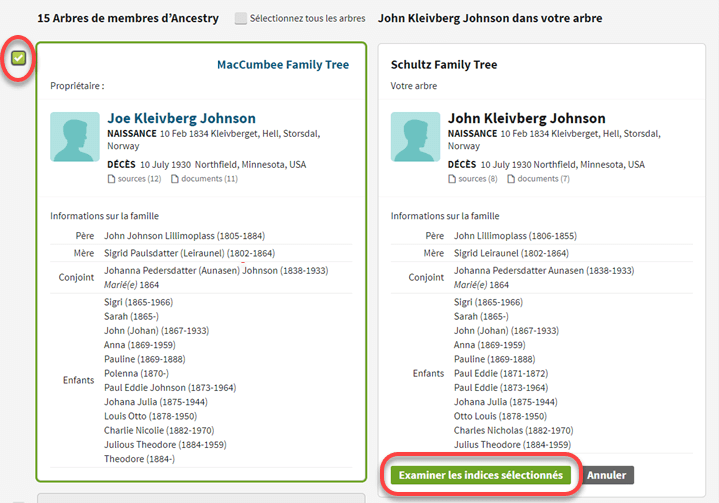Check Sélectionnez tous les arbres checkbox
719x503 pixels.
point(240,18)
